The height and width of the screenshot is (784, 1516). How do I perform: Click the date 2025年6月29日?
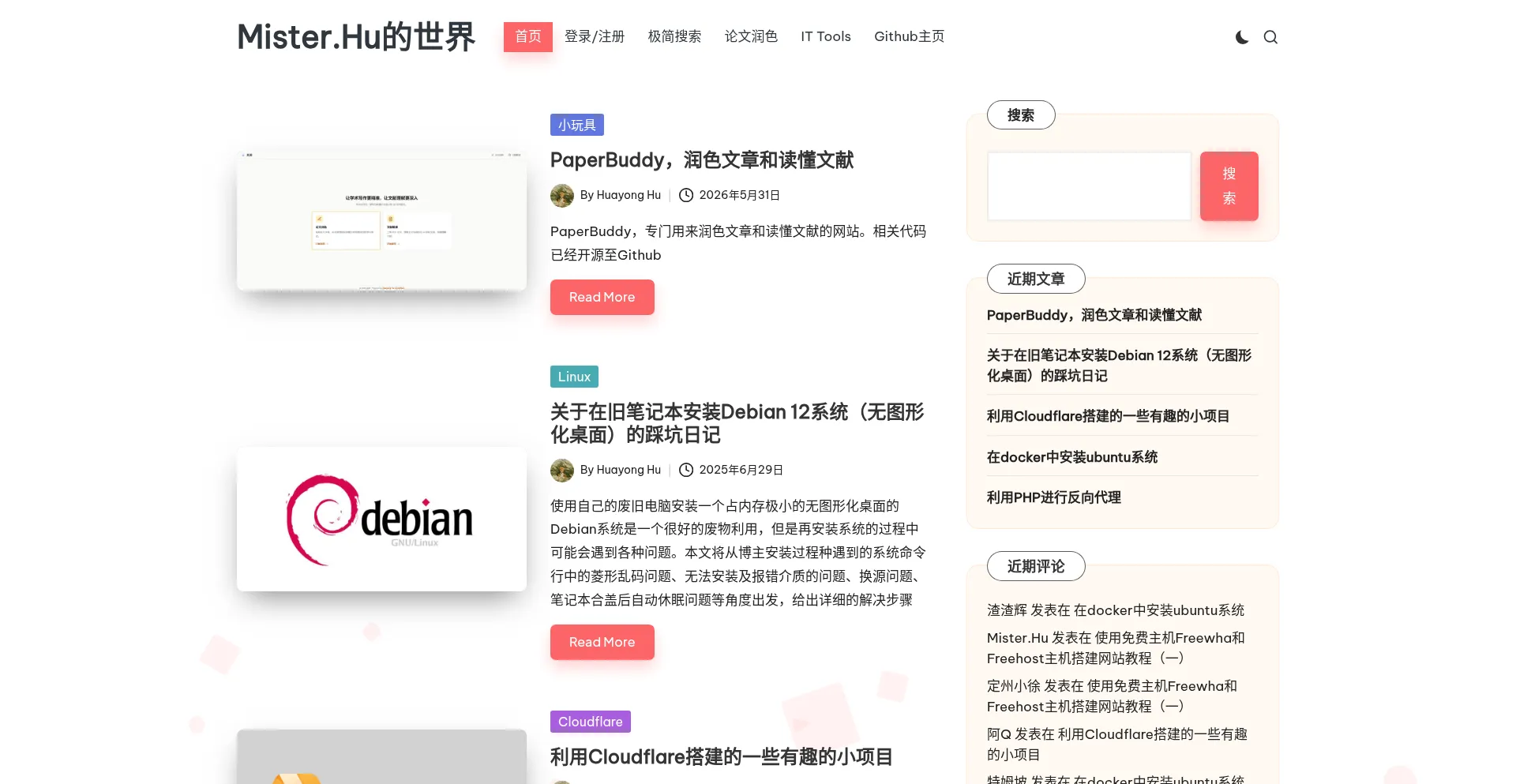pos(741,470)
